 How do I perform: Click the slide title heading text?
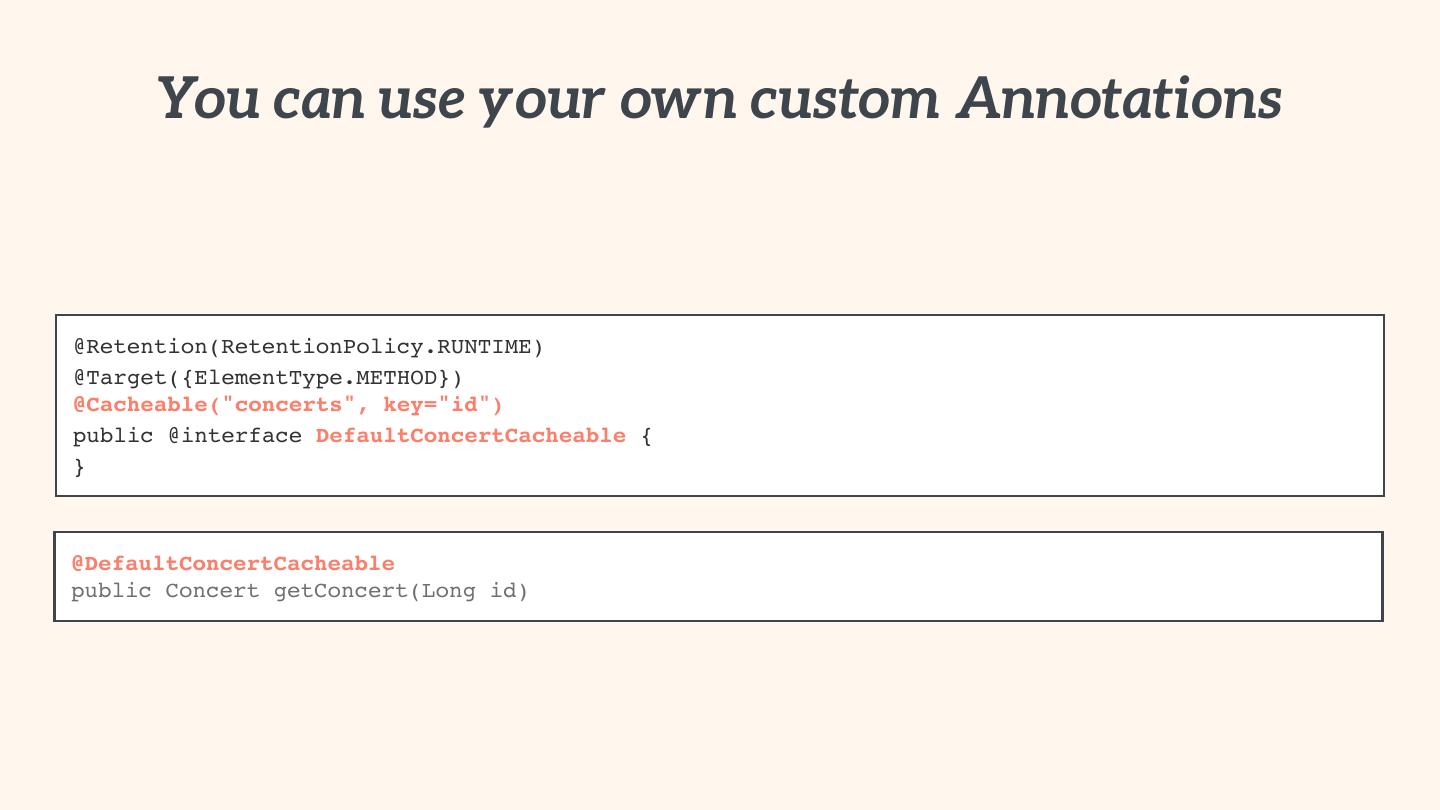pyautogui.click(x=719, y=98)
